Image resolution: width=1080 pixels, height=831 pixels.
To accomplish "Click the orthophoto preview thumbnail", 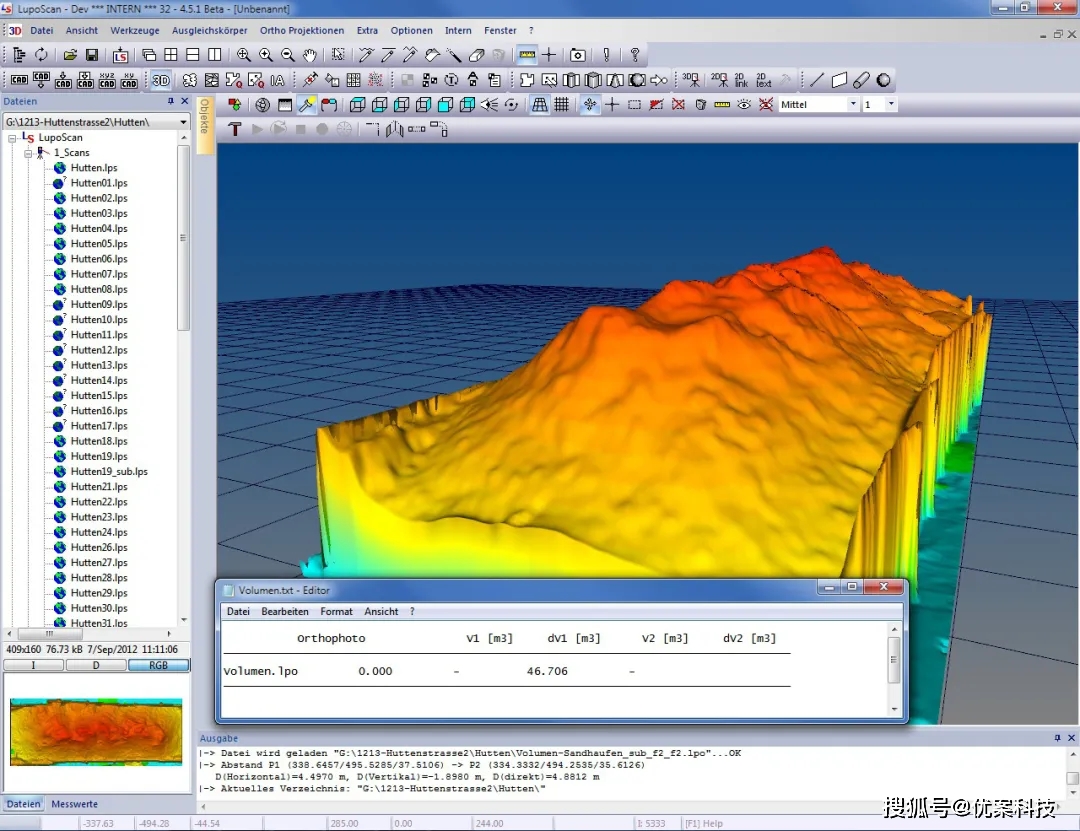I will pyautogui.click(x=96, y=731).
